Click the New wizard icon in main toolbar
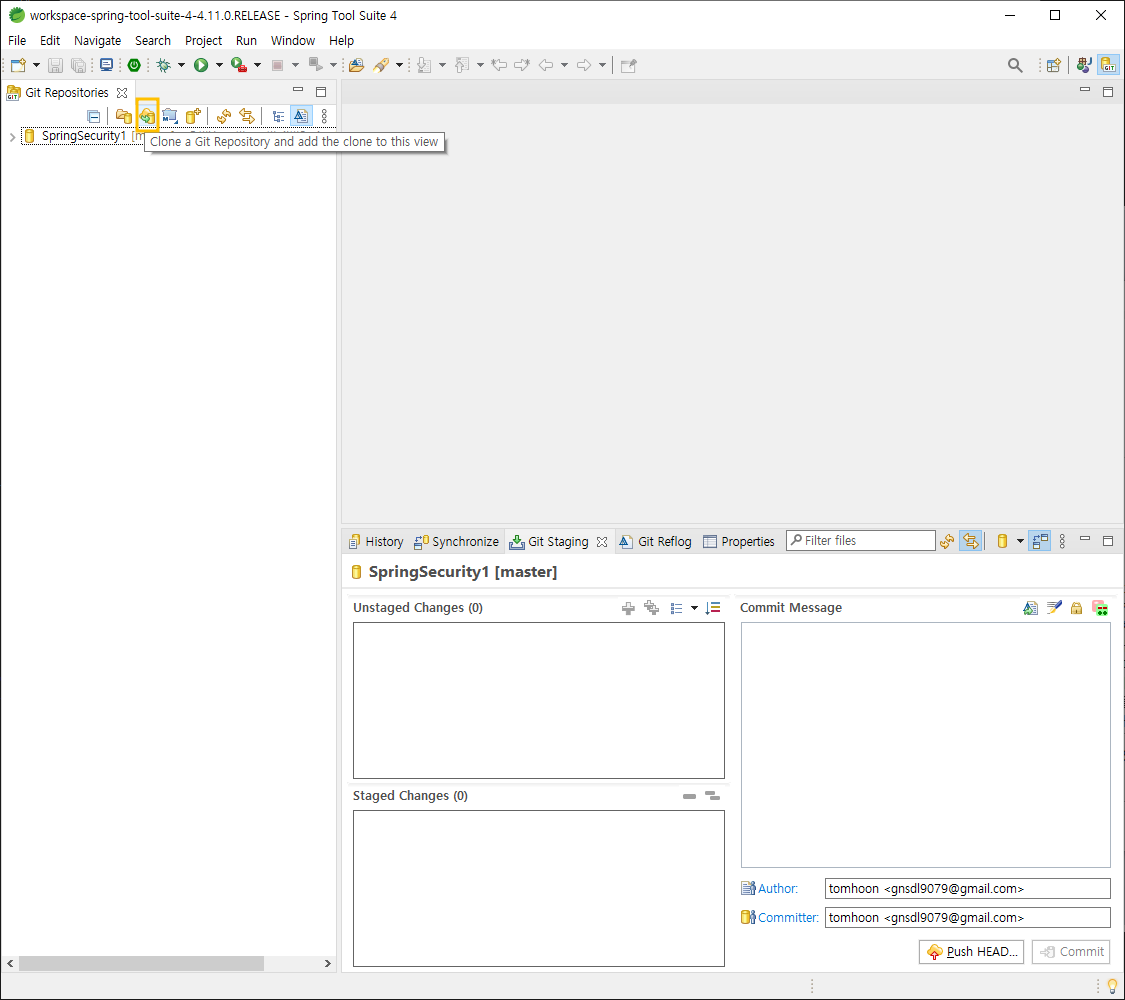This screenshot has width=1125, height=1000. (18, 65)
